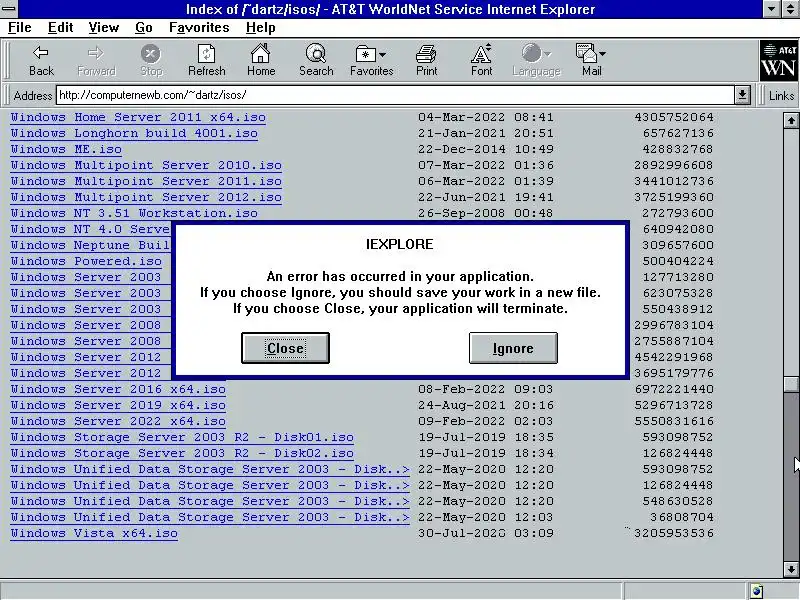Click the file size 548630528

coord(678,502)
